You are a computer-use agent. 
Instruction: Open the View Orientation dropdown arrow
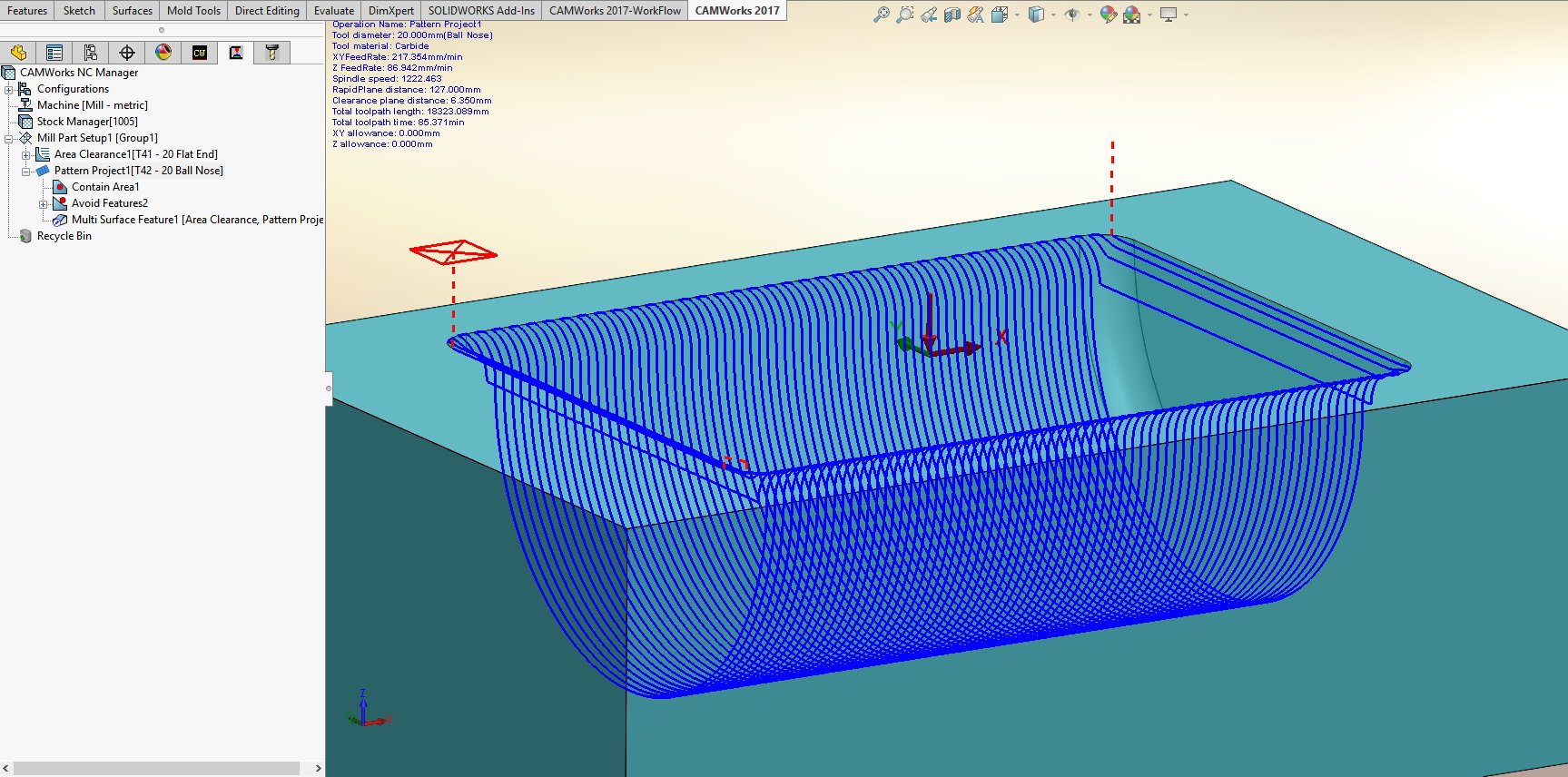(x=1017, y=15)
